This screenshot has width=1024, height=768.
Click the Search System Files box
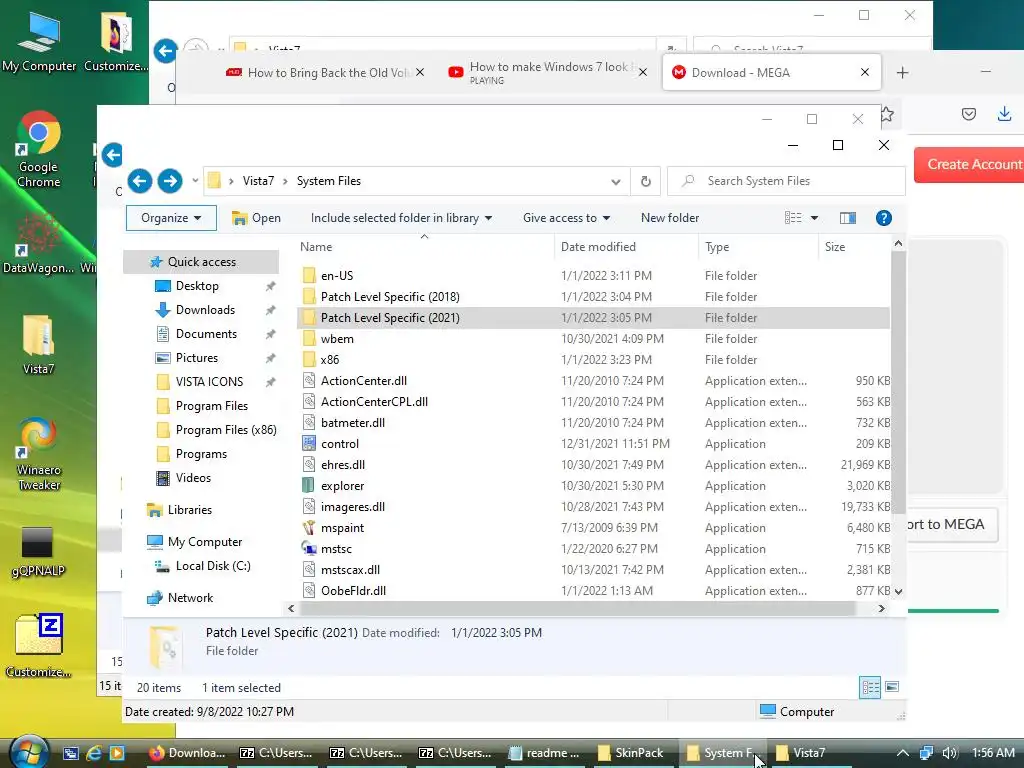pos(786,181)
